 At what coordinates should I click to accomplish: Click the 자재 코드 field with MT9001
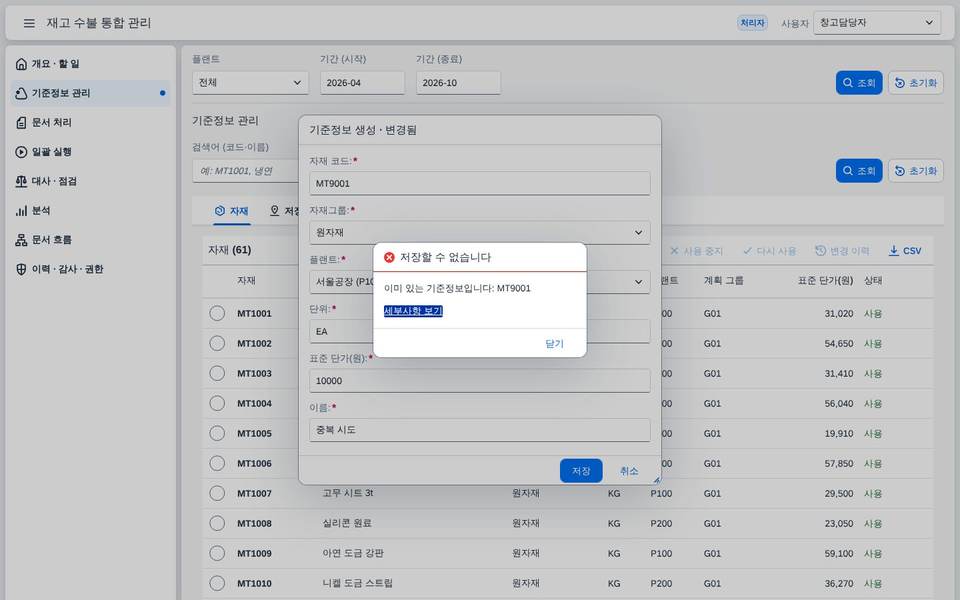(479, 183)
